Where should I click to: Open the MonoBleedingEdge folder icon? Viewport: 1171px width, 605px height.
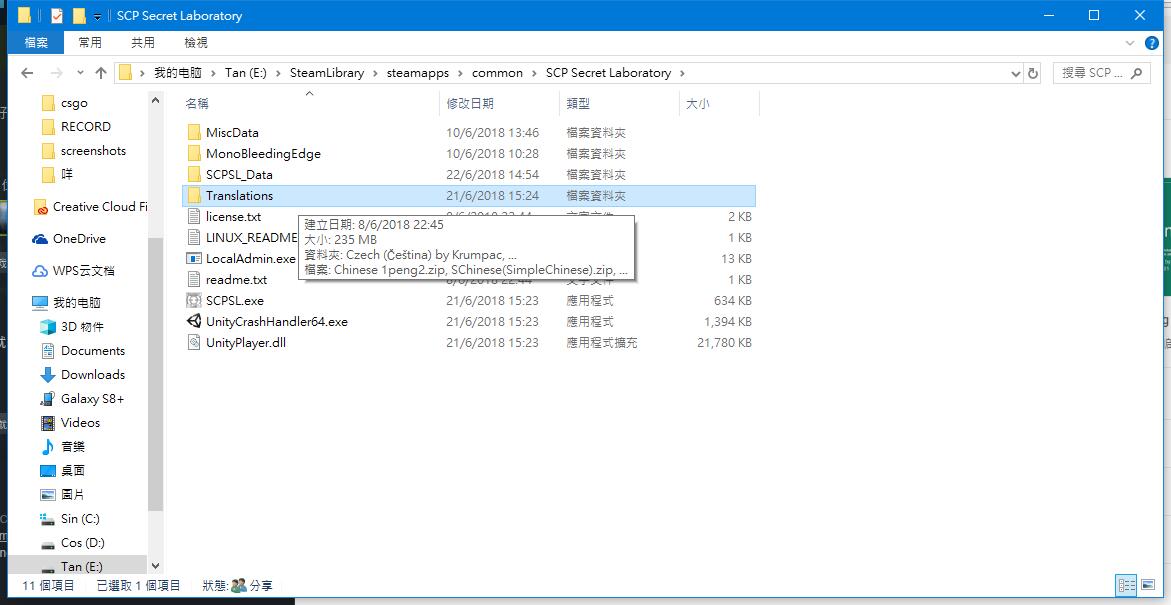194,154
